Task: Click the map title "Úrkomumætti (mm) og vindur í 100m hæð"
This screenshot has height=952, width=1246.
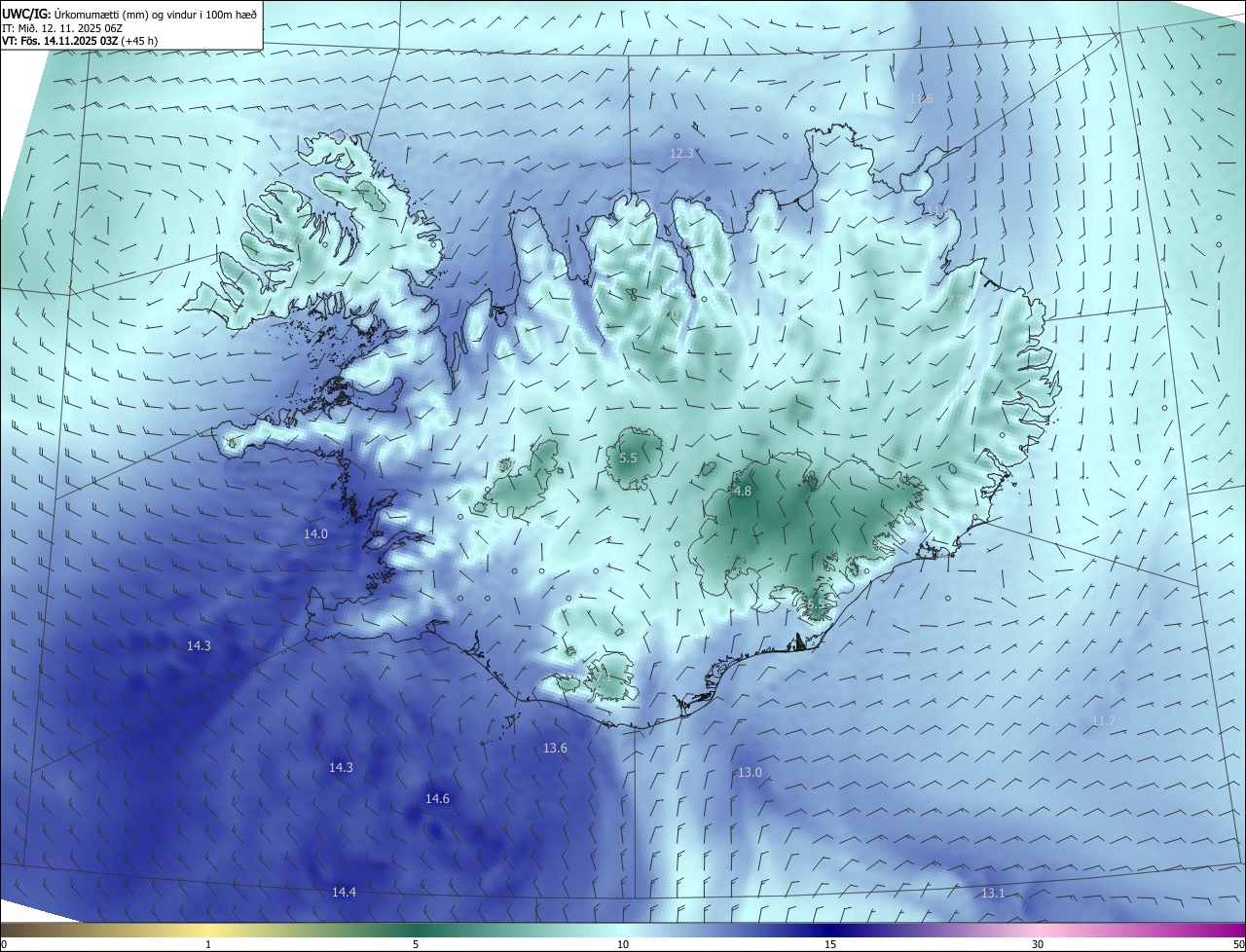Action: tap(158, 14)
